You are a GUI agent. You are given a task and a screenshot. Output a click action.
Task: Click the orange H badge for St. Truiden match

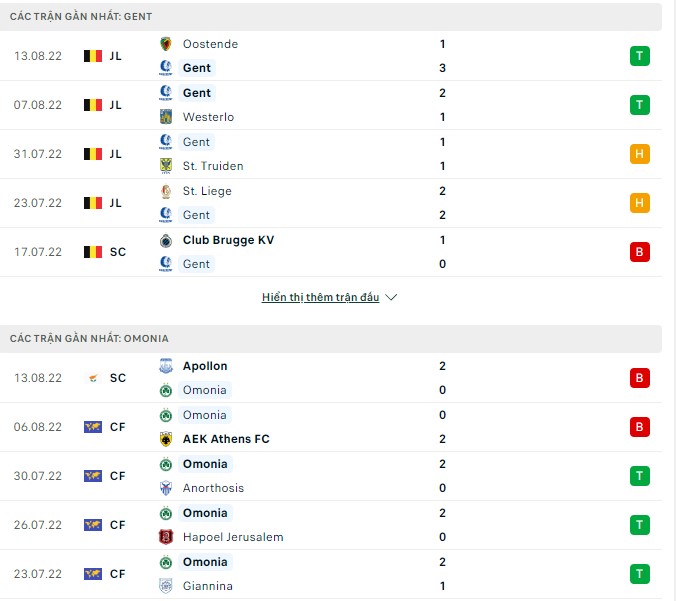640,154
